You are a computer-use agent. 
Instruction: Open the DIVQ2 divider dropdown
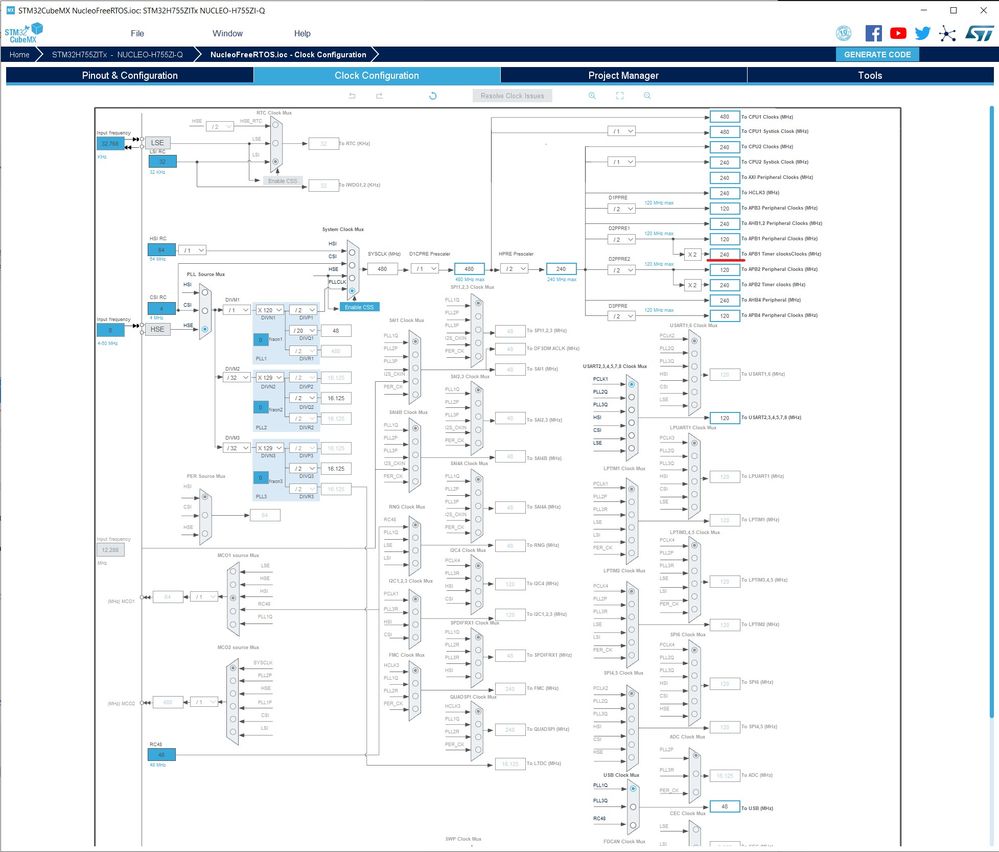click(303, 398)
